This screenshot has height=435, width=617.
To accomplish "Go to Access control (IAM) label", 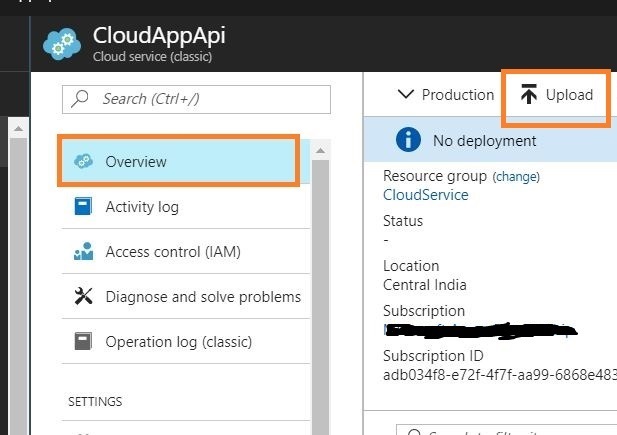I will [x=173, y=252].
